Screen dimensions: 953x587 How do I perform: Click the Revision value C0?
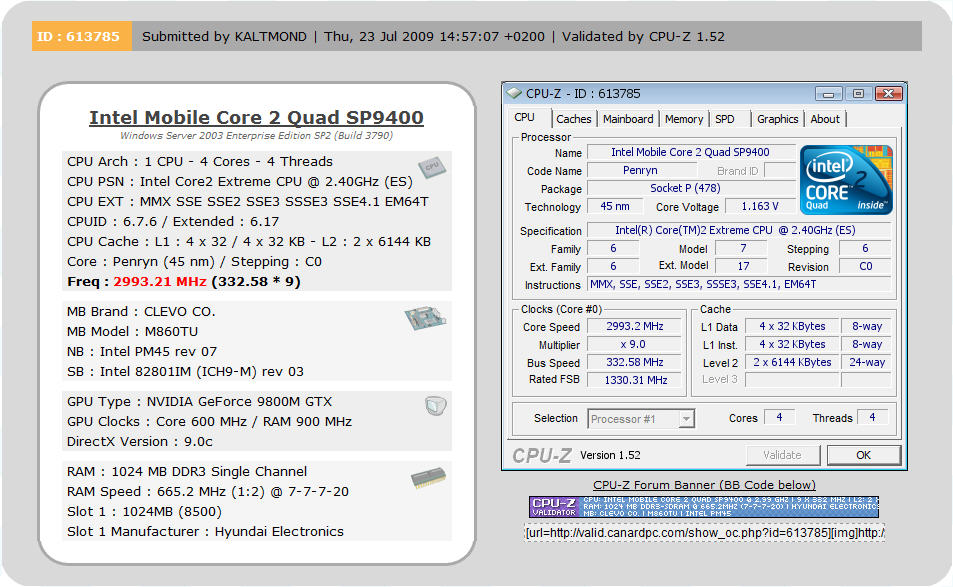pos(865,266)
